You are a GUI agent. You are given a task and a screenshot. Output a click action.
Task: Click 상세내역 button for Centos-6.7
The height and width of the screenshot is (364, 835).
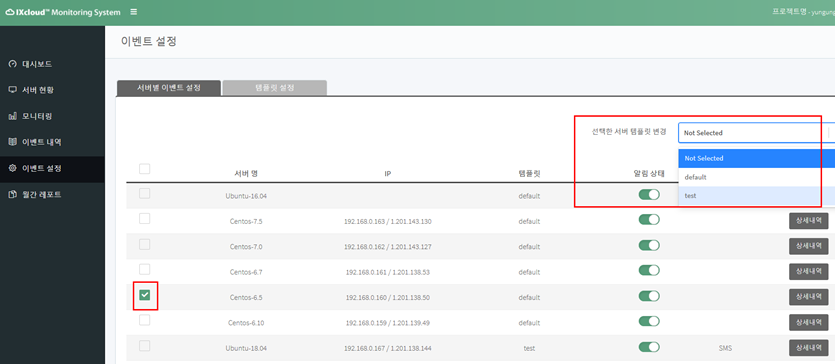[x=808, y=271]
